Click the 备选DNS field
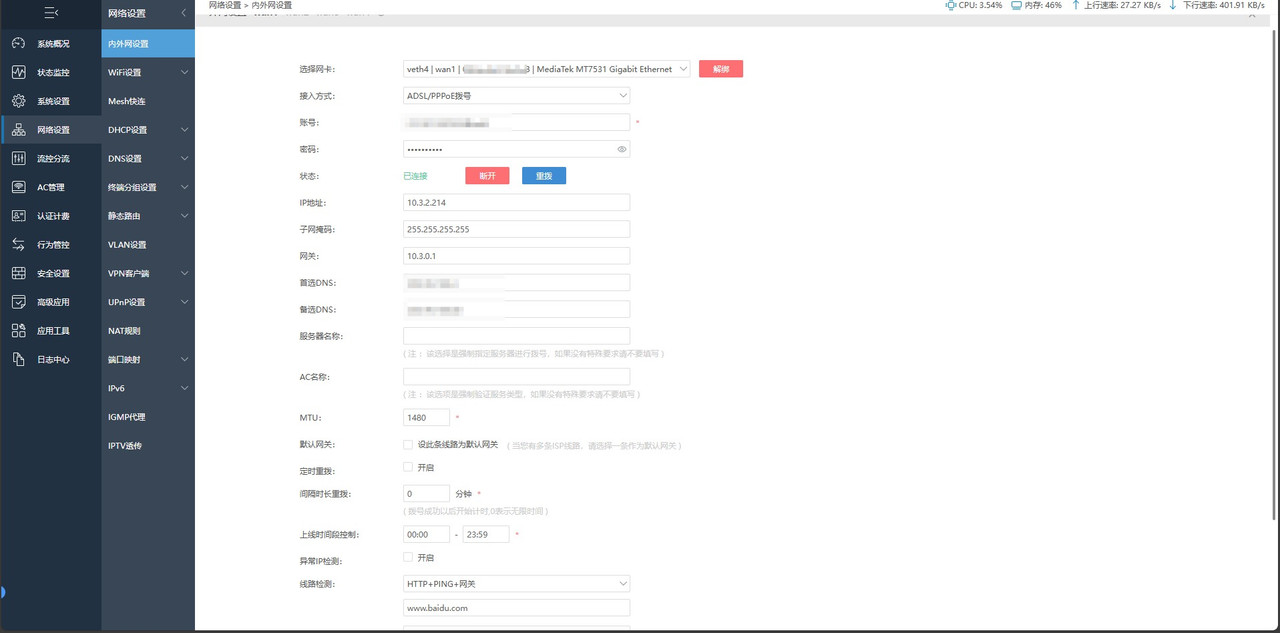The height and width of the screenshot is (633, 1280). pyautogui.click(x=516, y=309)
